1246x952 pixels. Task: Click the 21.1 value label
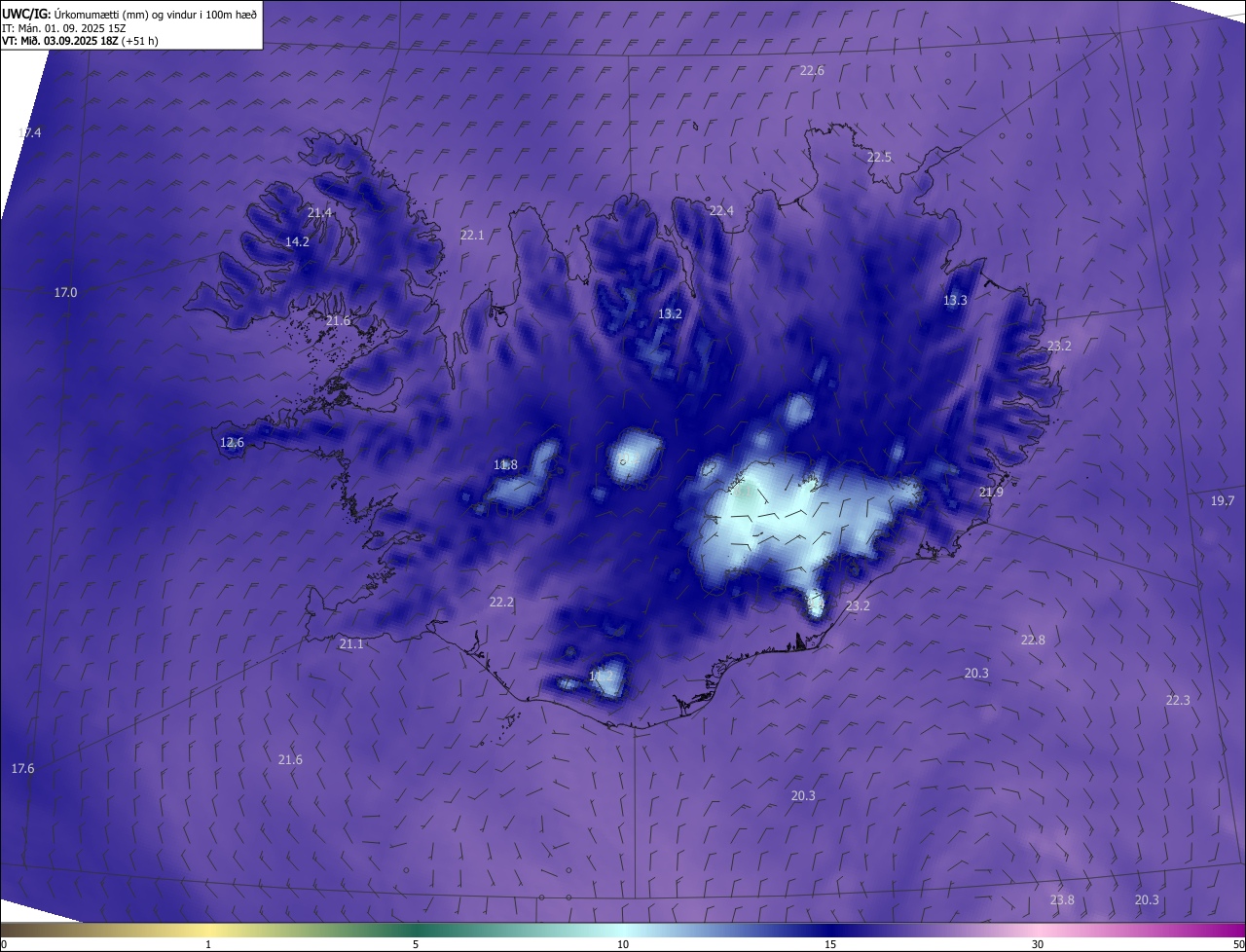(351, 643)
